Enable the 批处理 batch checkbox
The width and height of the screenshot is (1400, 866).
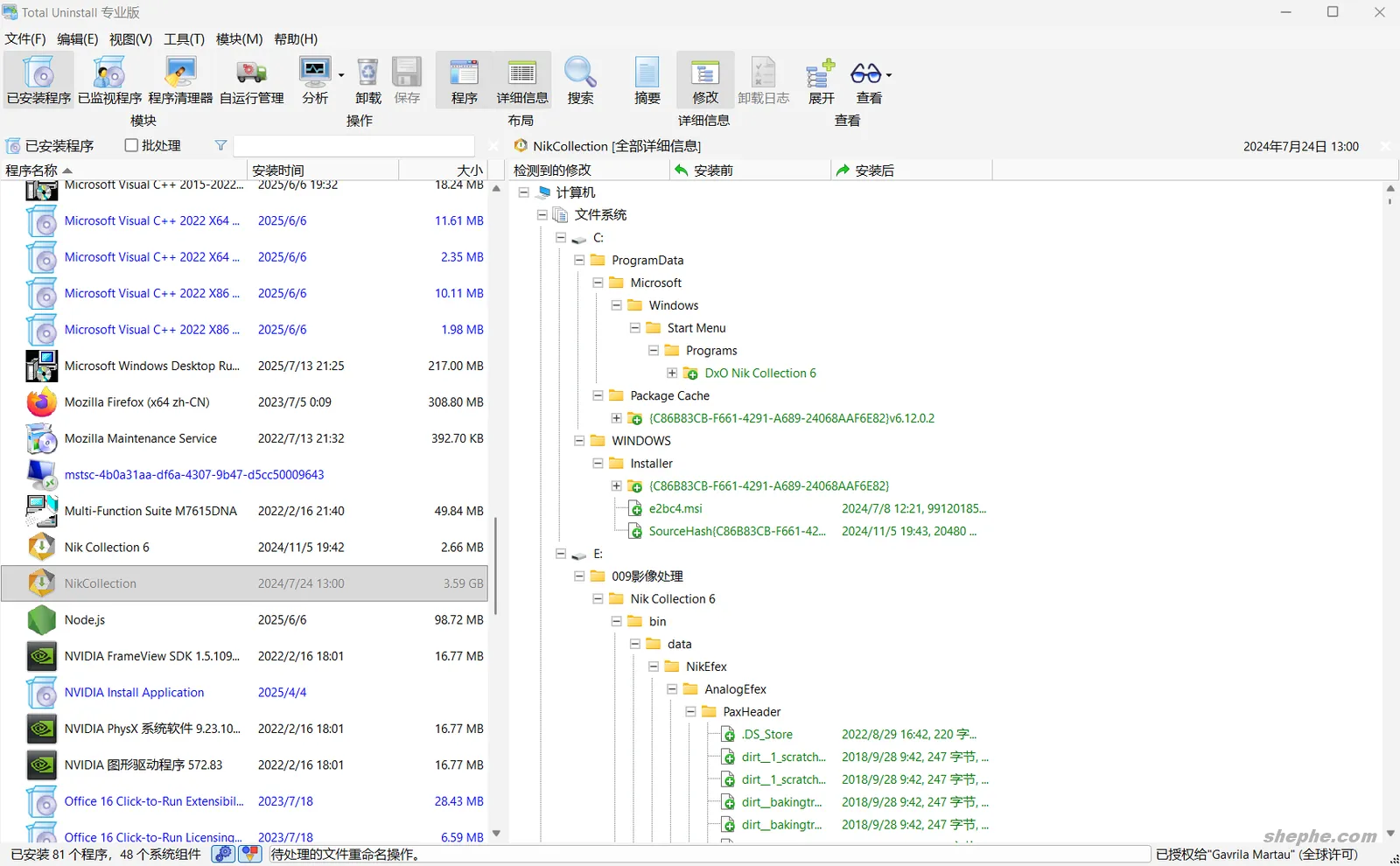(x=132, y=145)
